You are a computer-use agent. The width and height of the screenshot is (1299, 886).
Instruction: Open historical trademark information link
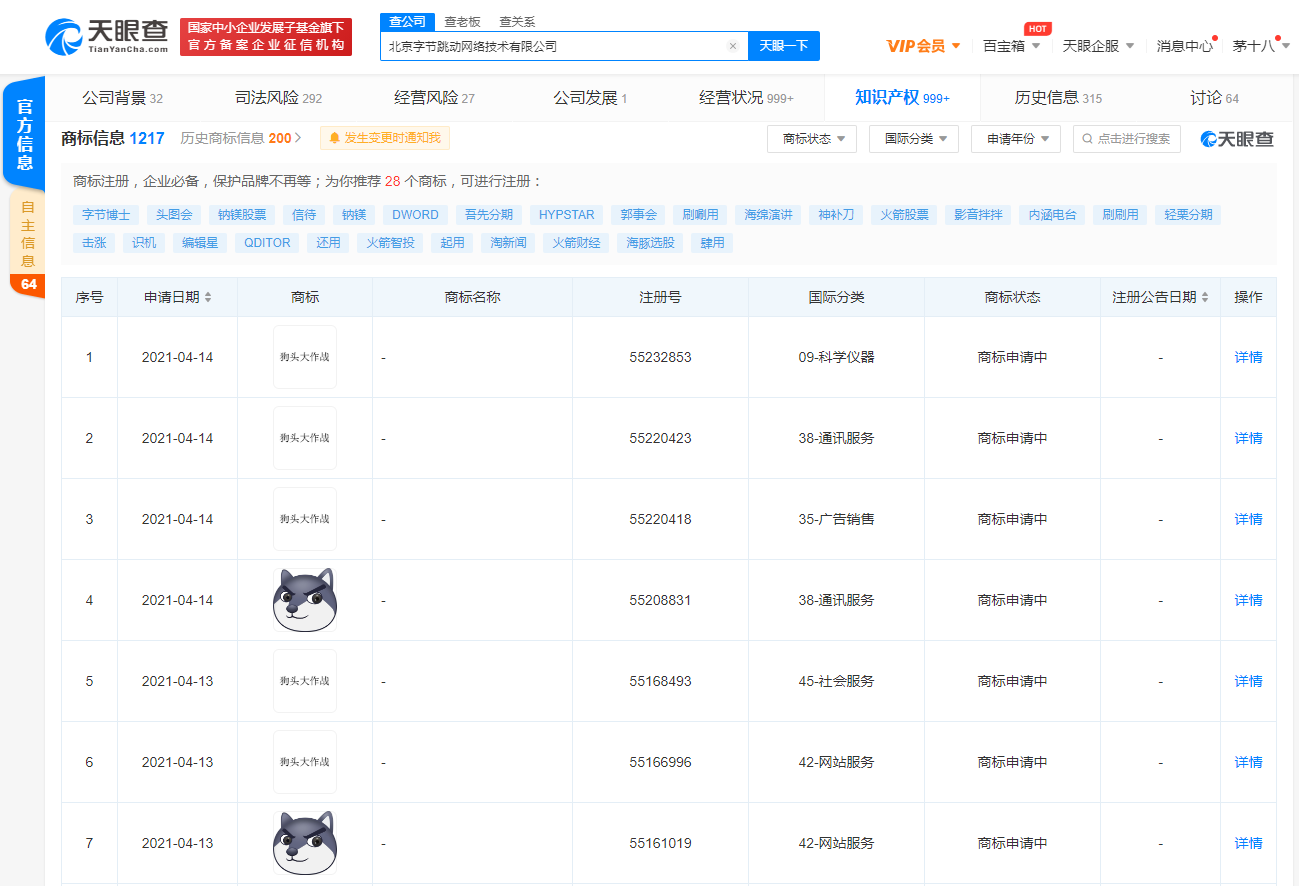coord(240,138)
